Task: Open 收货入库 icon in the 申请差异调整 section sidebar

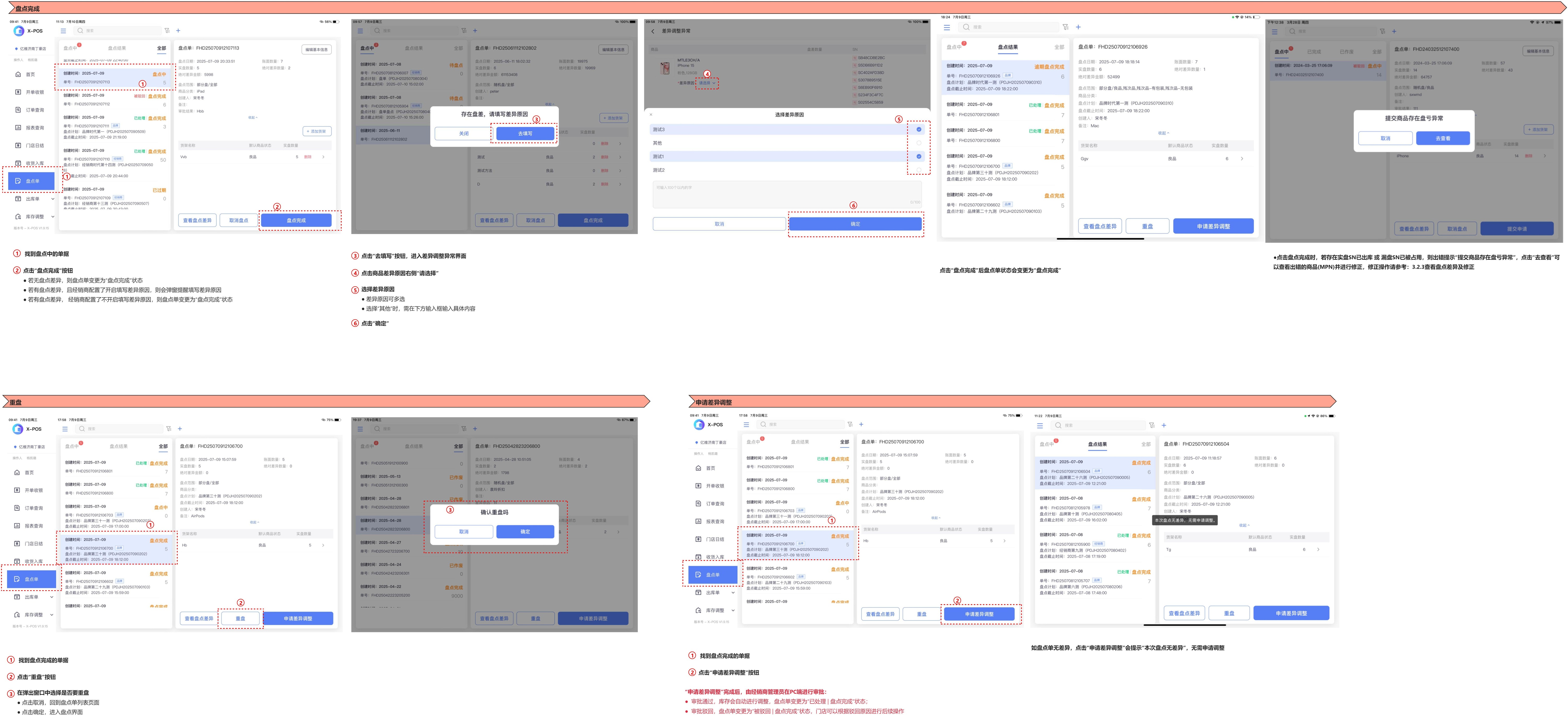Action: point(699,557)
